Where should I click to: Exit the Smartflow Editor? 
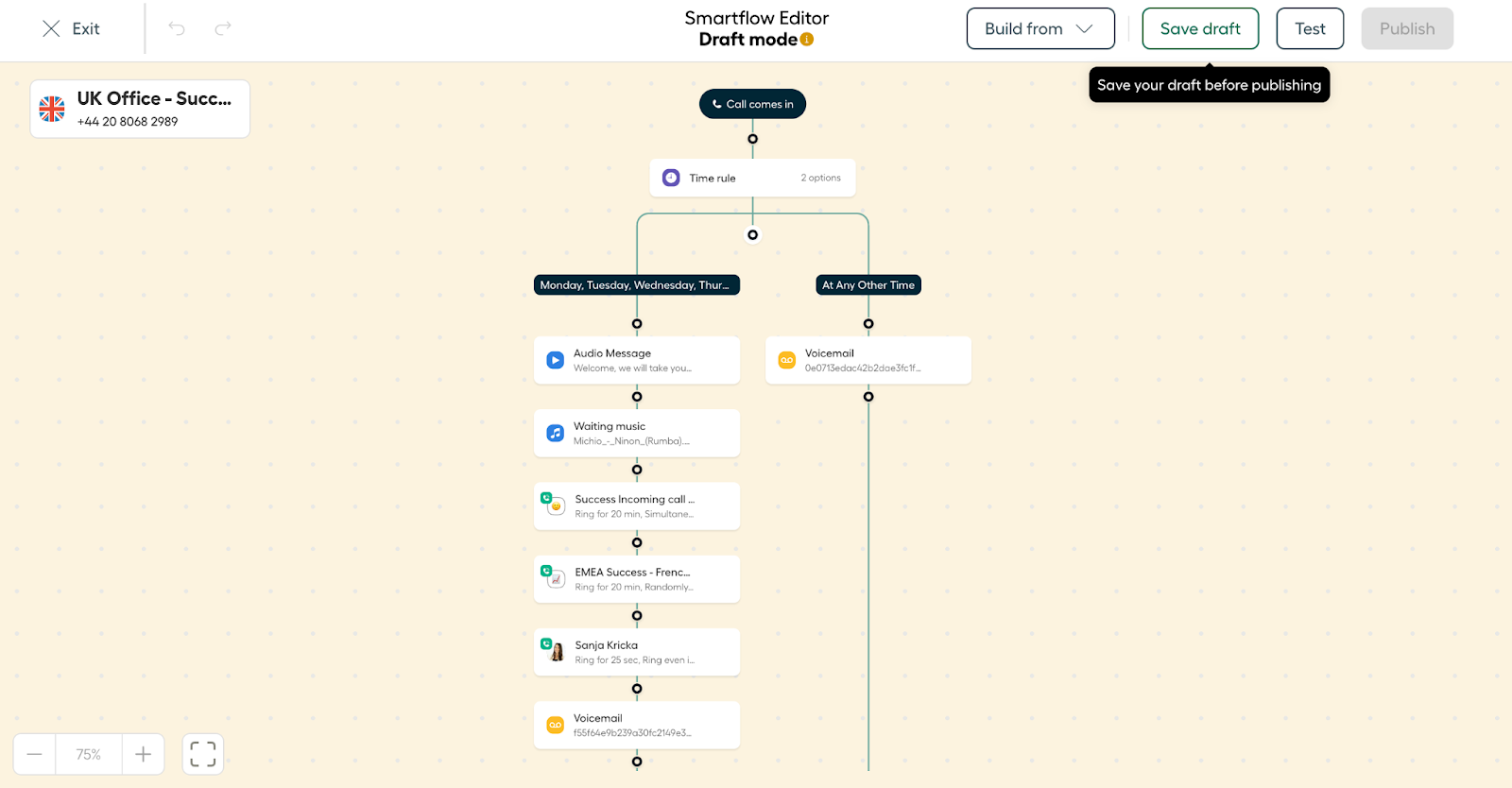(x=71, y=28)
